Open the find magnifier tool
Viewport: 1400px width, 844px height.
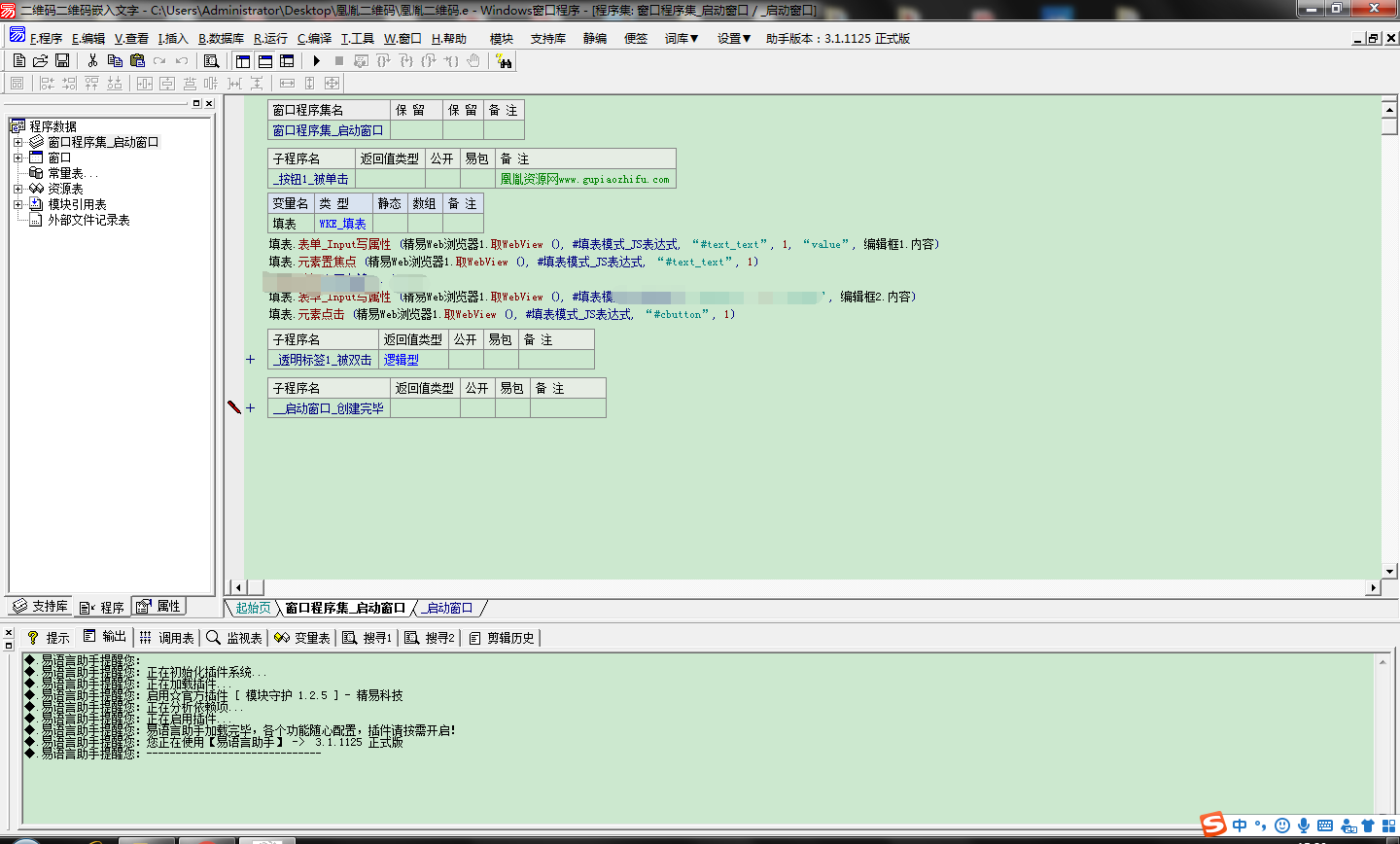click(x=211, y=60)
